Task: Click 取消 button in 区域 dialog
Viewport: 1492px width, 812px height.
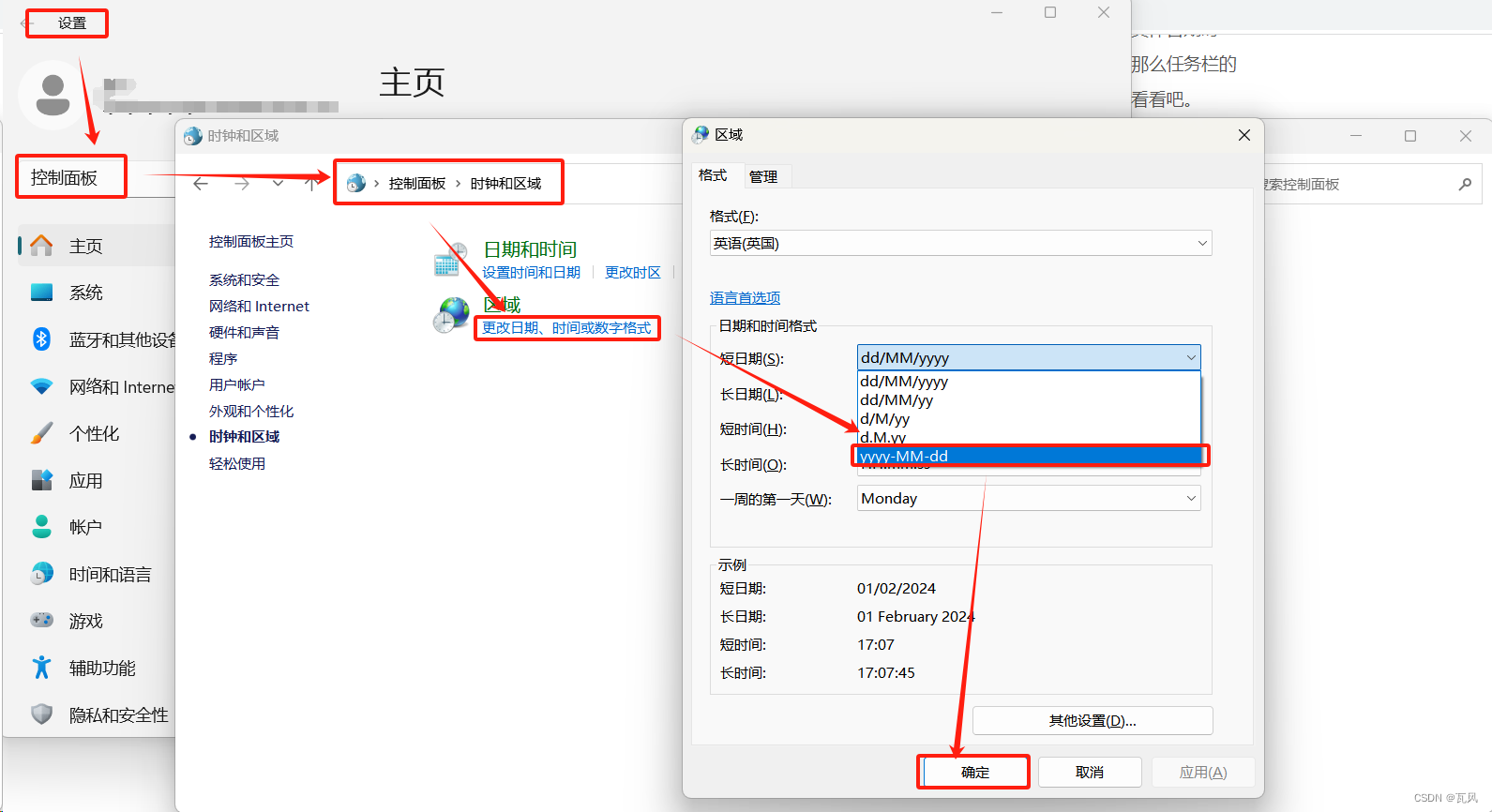Action: (1090, 773)
